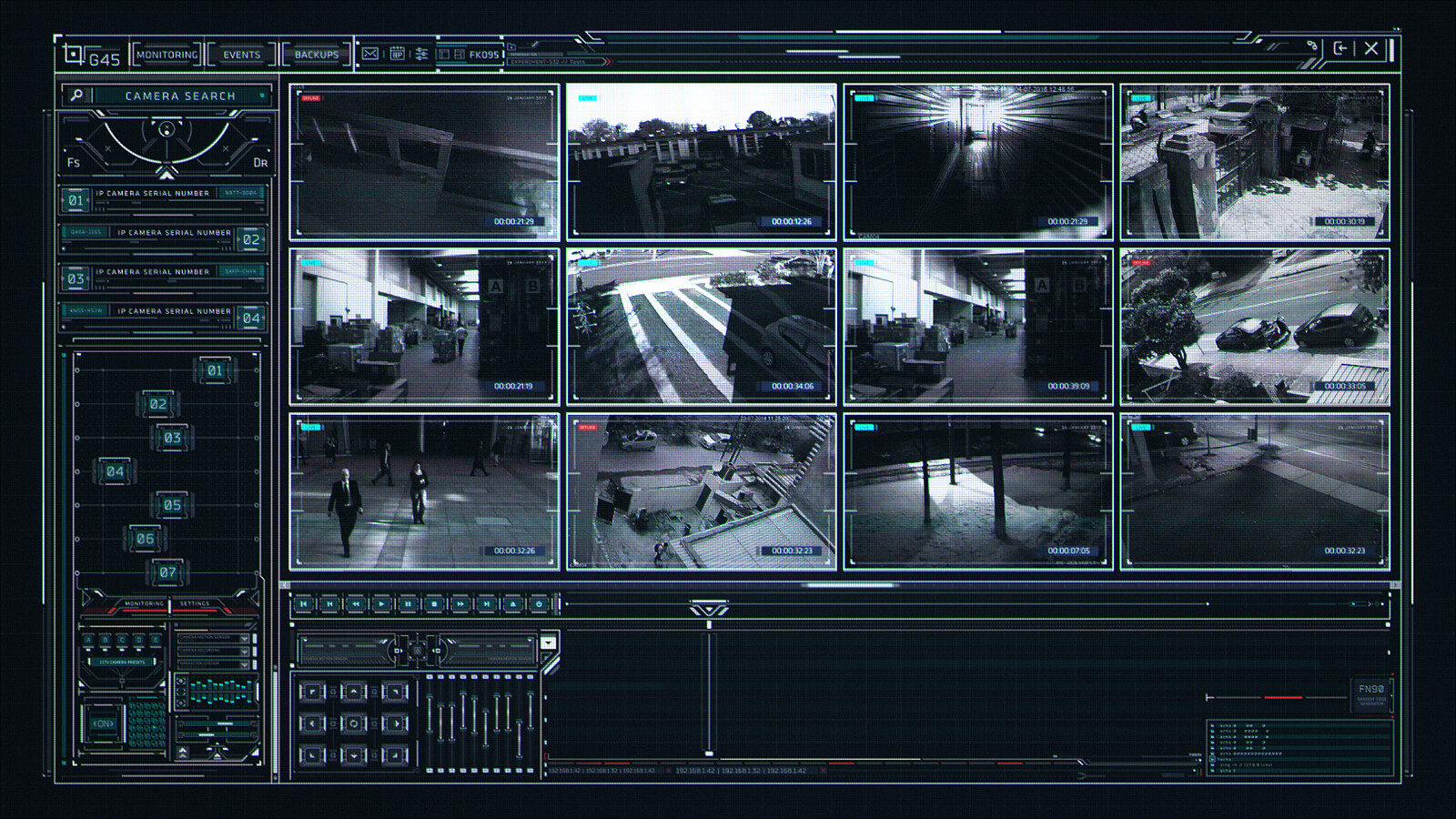The image size is (1456, 819).
Task: Select the Play button in playback controls
Action: pyautogui.click(x=381, y=603)
